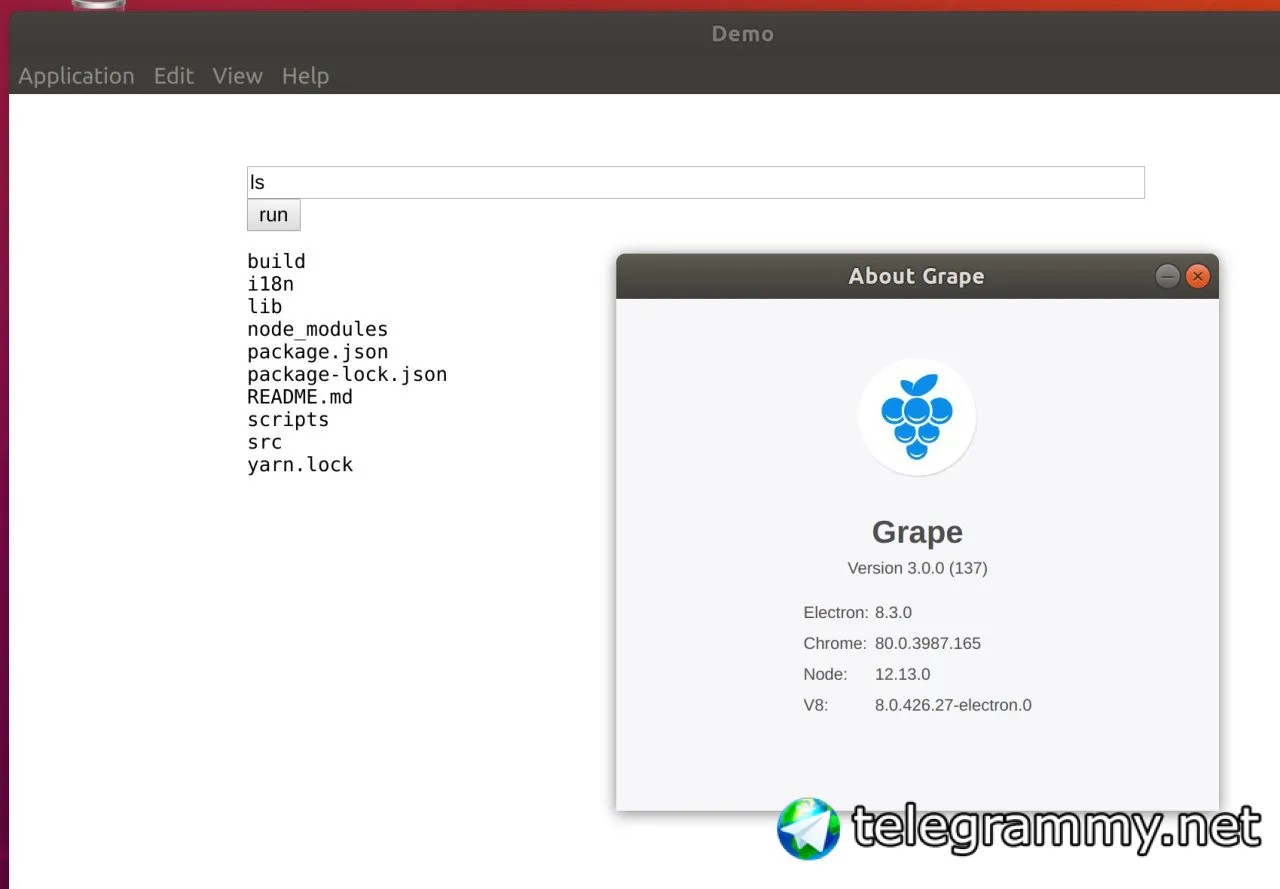Click the 'src' entry in output
1280x889 pixels.
coord(265,442)
